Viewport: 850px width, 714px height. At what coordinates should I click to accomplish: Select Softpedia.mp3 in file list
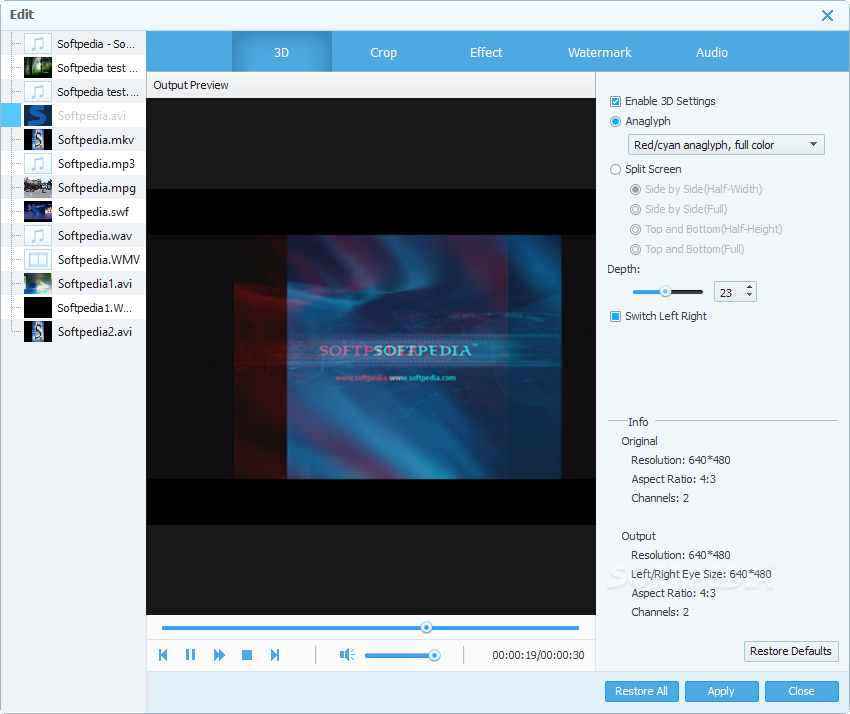click(x=96, y=164)
